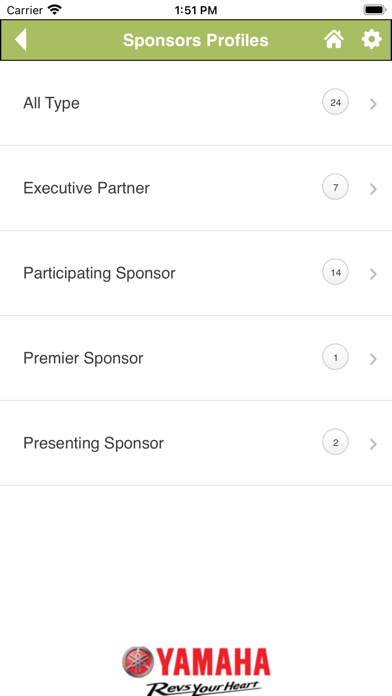Open Premier Sponsor list
This screenshot has height=696, width=392.
point(196,358)
